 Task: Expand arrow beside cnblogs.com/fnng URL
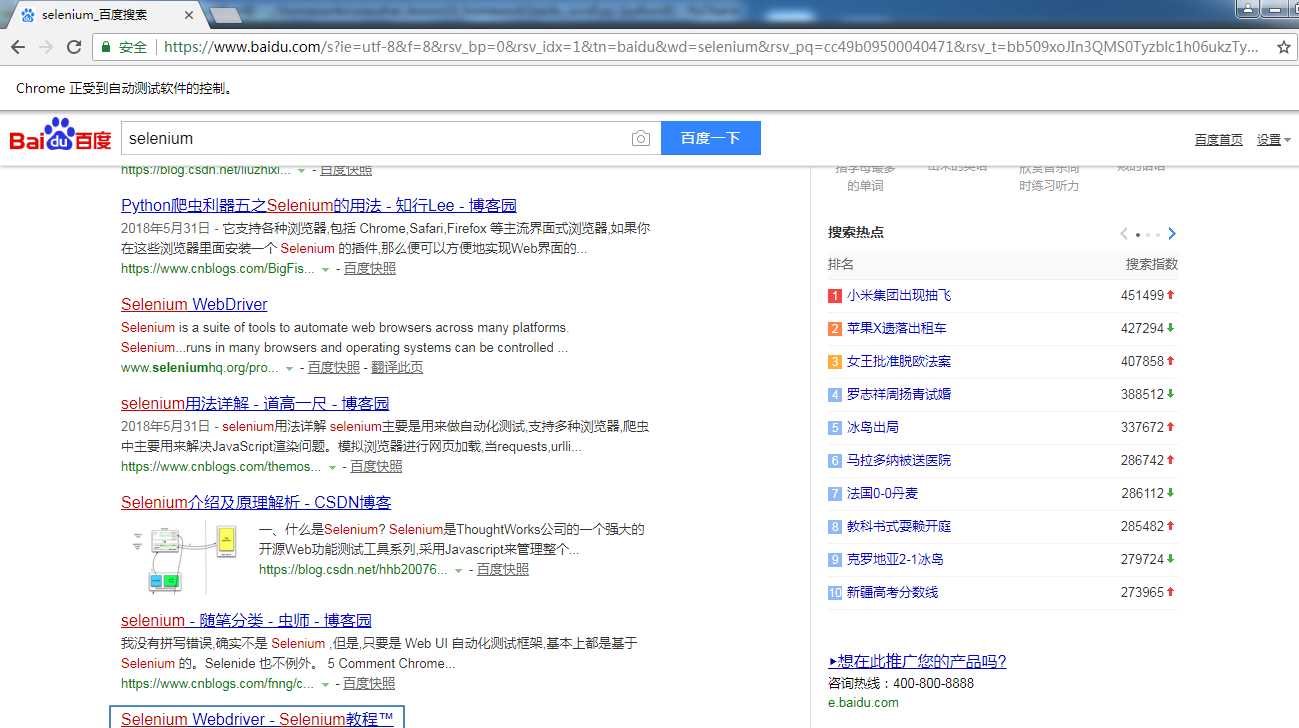[325, 685]
